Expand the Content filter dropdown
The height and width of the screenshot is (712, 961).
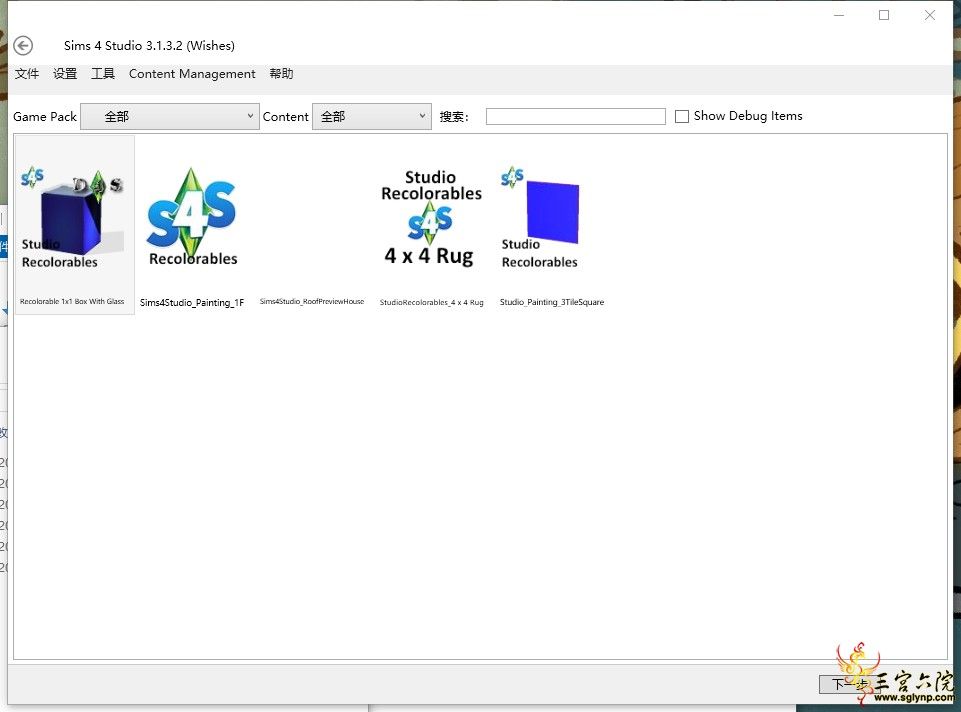(372, 116)
